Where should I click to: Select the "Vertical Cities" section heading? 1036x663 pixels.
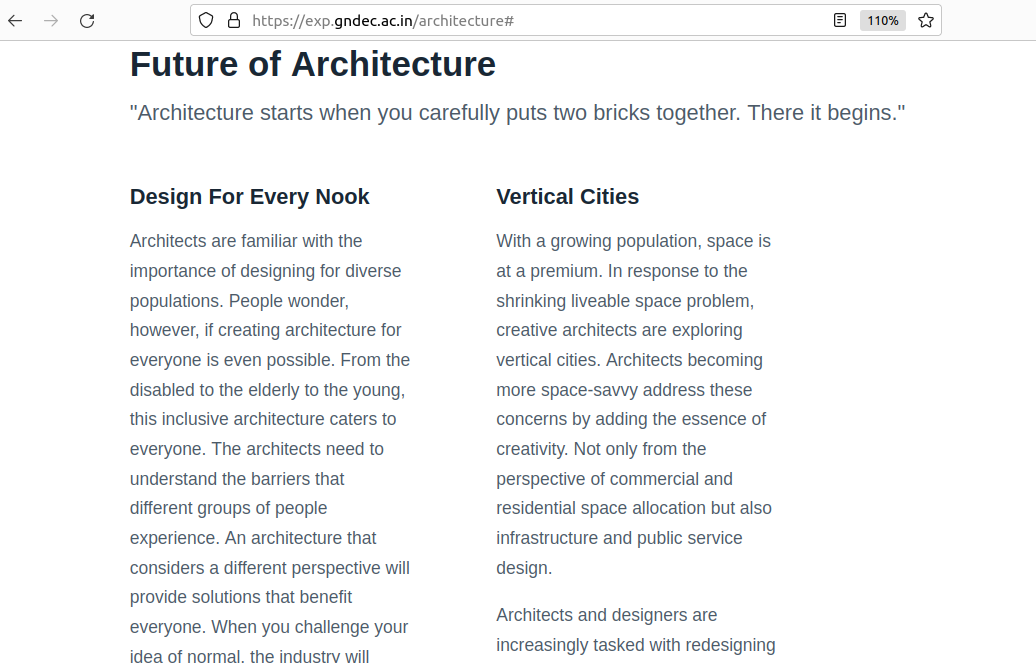[x=567, y=197]
